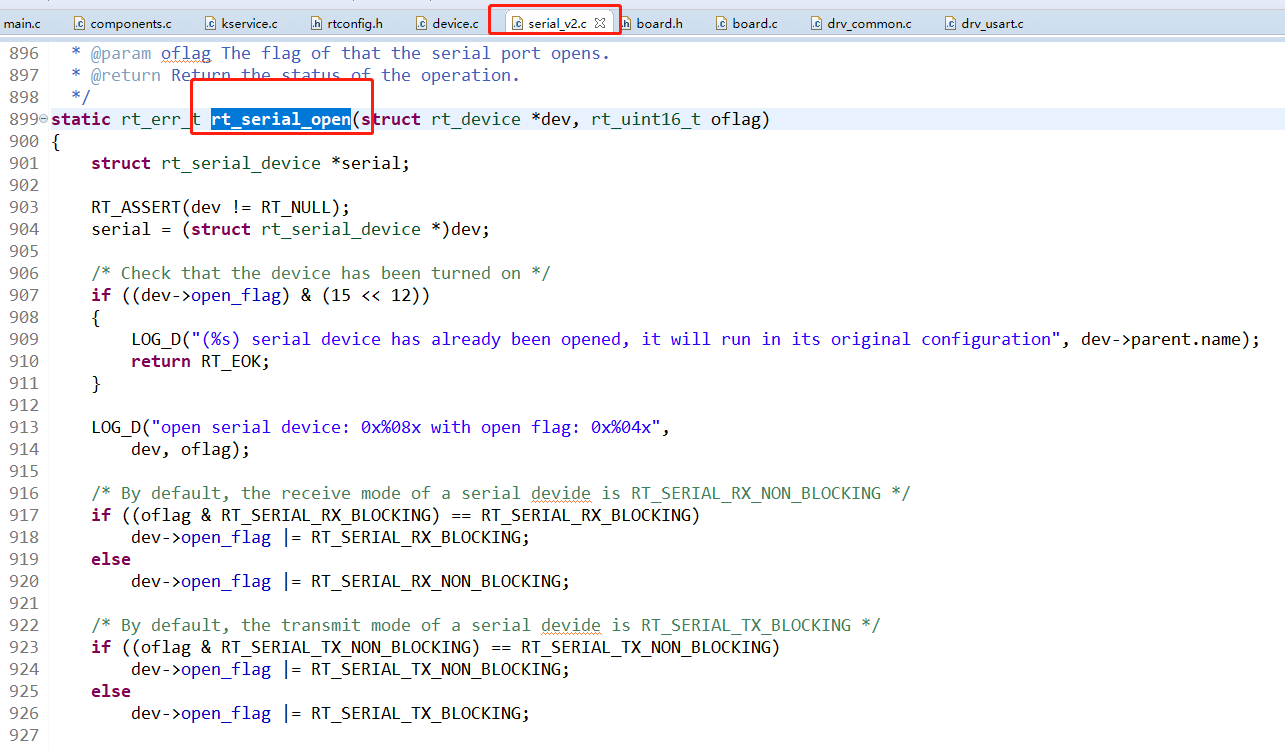Image resolution: width=1285 pixels, height=750 pixels.
Task: Click line number 907 in the gutter
Action: [x=23, y=295]
